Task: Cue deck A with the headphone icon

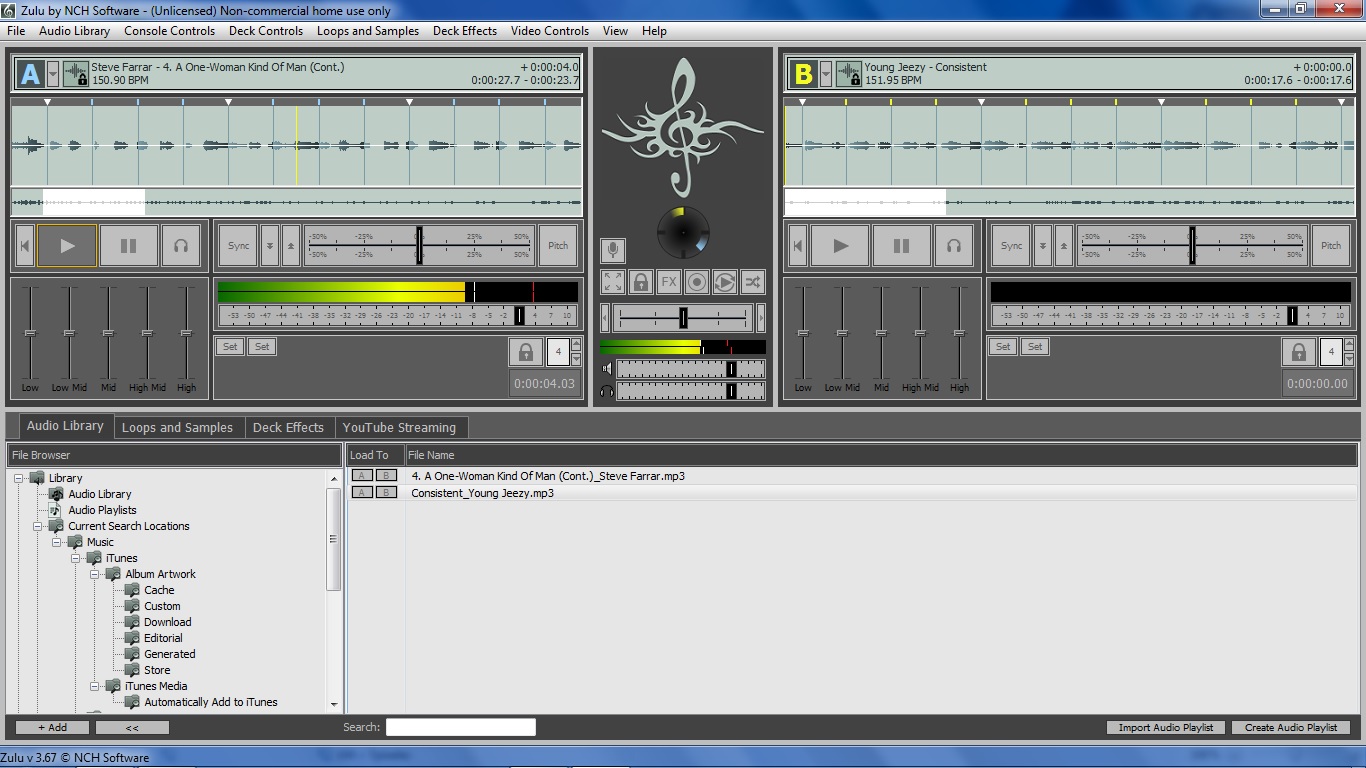Action: [181, 245]
